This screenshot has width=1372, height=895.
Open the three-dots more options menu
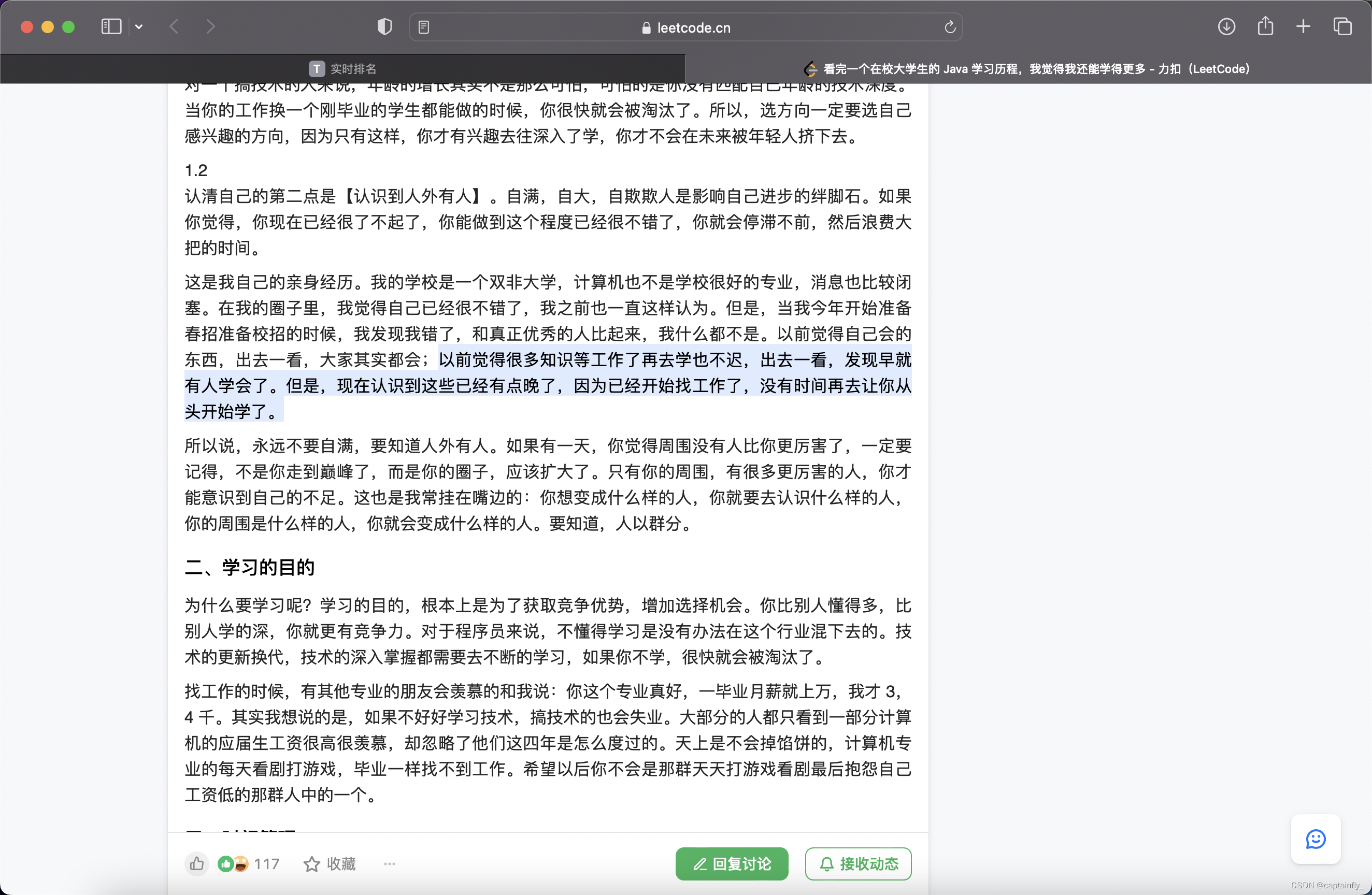[390, 863]
